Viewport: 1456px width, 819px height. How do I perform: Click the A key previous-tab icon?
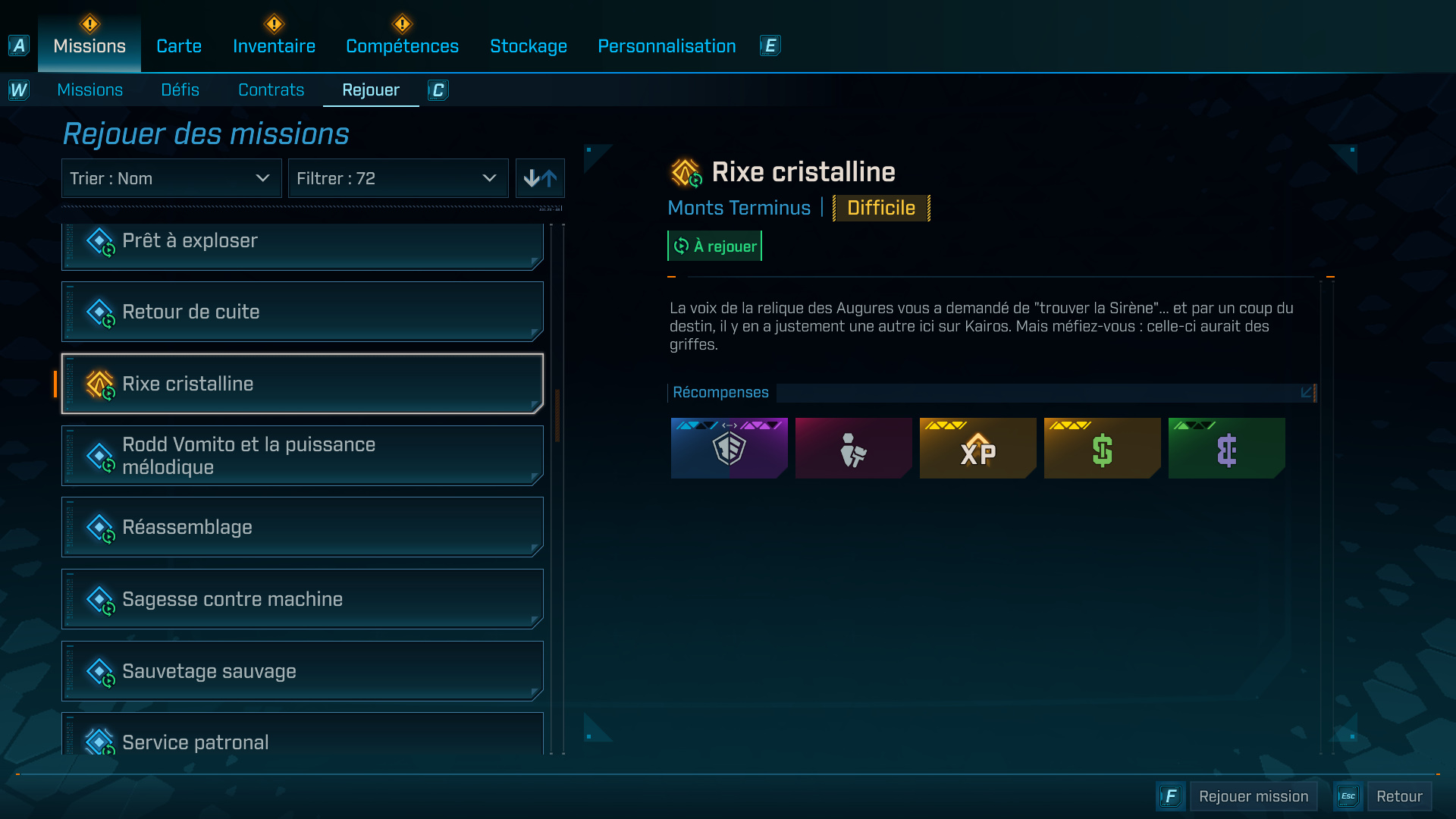click(x=19, y=45)
